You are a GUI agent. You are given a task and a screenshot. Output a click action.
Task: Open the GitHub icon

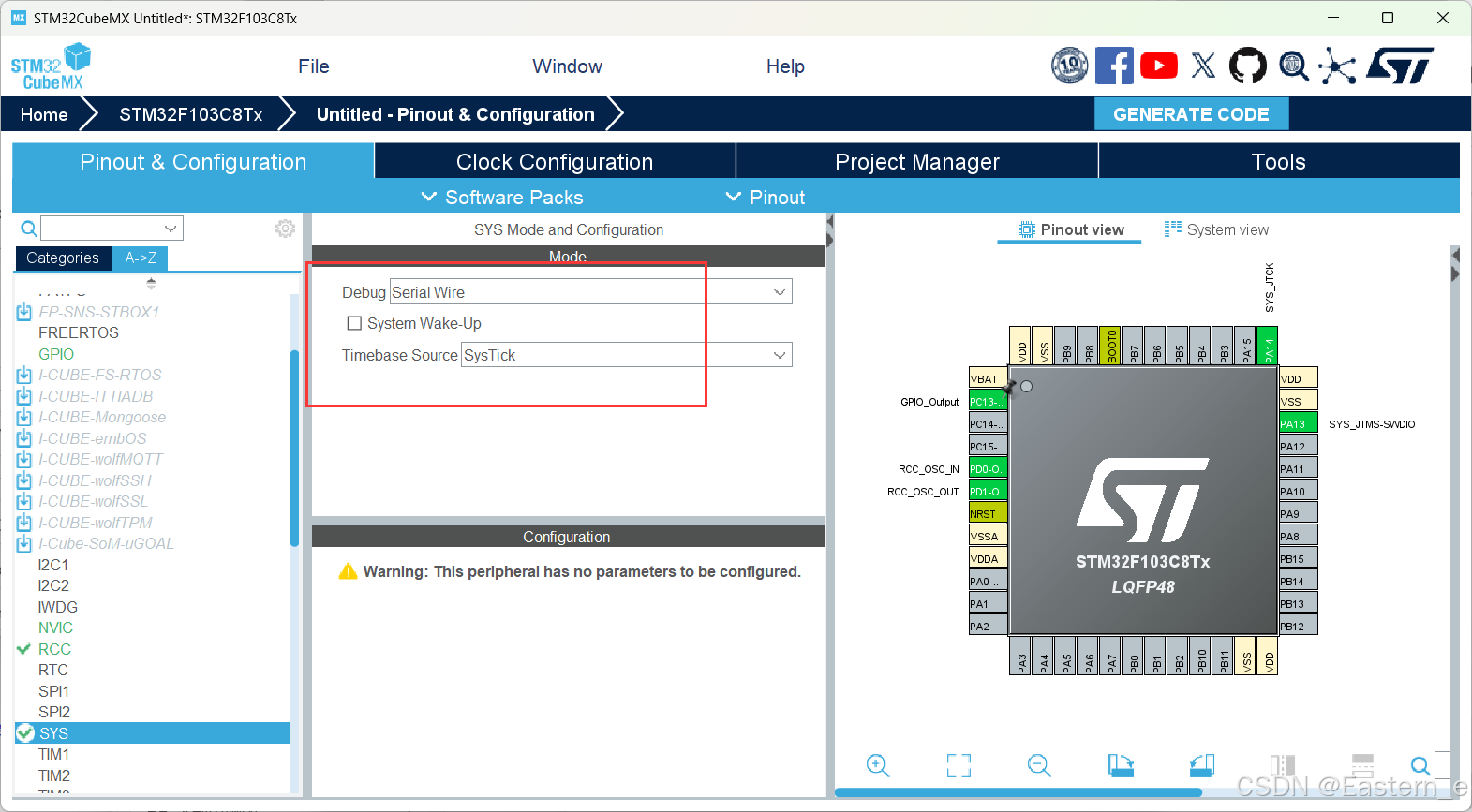coord(1247,66)
